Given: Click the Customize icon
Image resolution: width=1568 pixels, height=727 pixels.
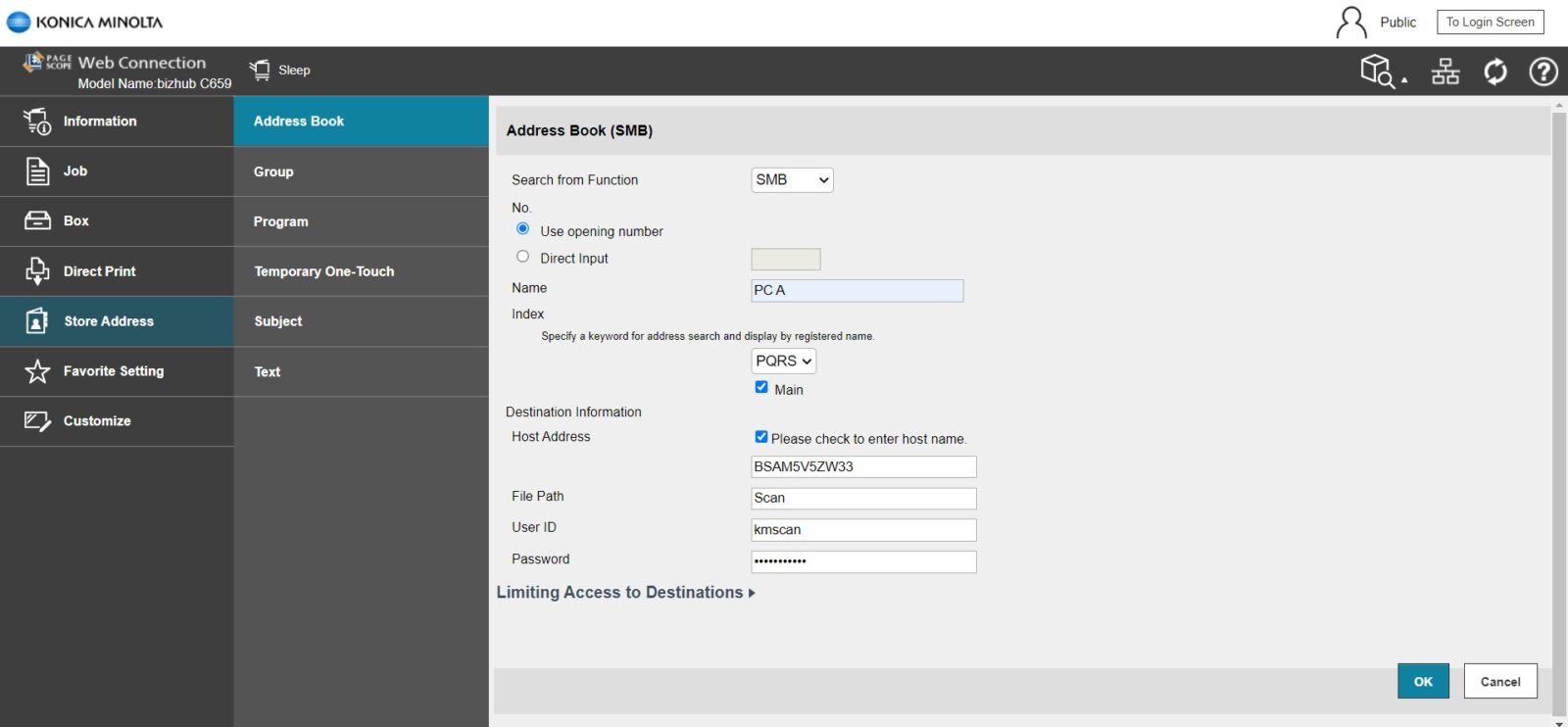Looking at the screenshot, I should pyautogui.click(x=37, y=421).
